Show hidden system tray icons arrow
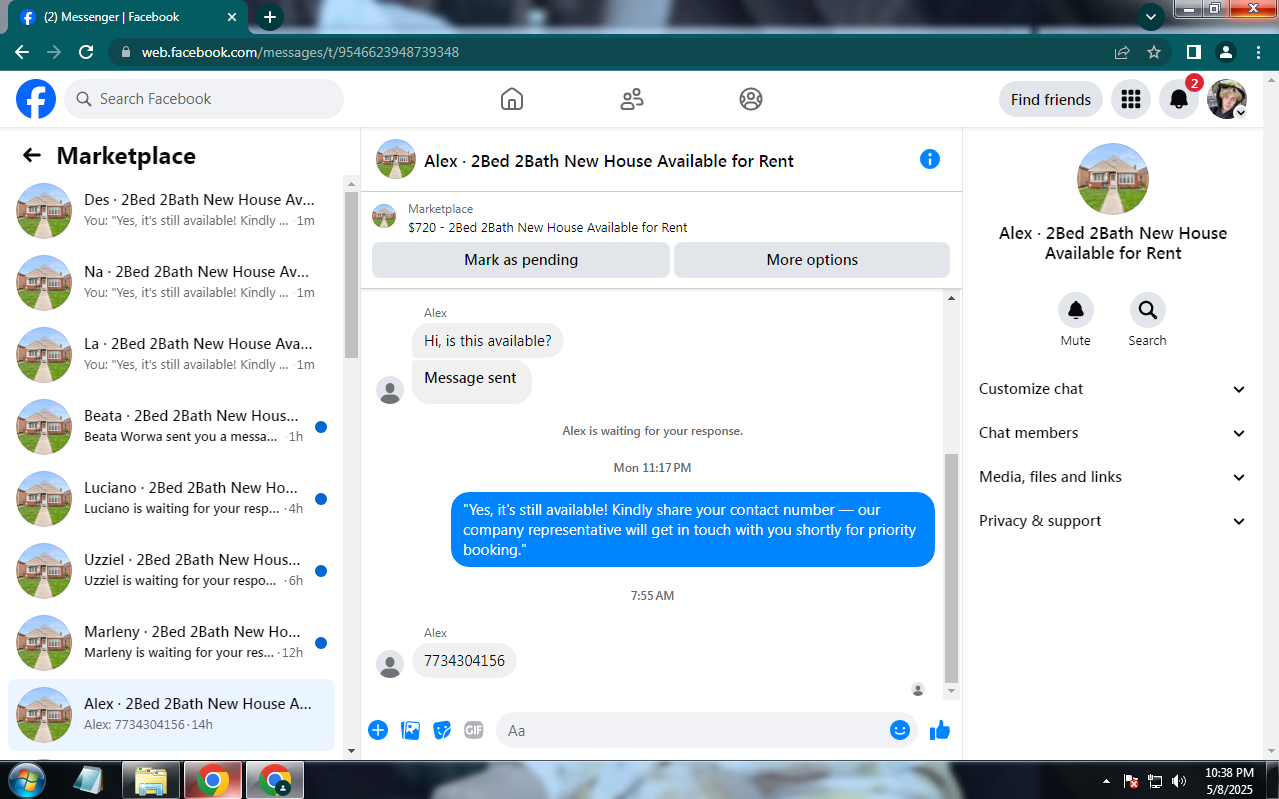Image resolution: width=1279 pixels, height=799 pixels. click(x=1106, y=781)
